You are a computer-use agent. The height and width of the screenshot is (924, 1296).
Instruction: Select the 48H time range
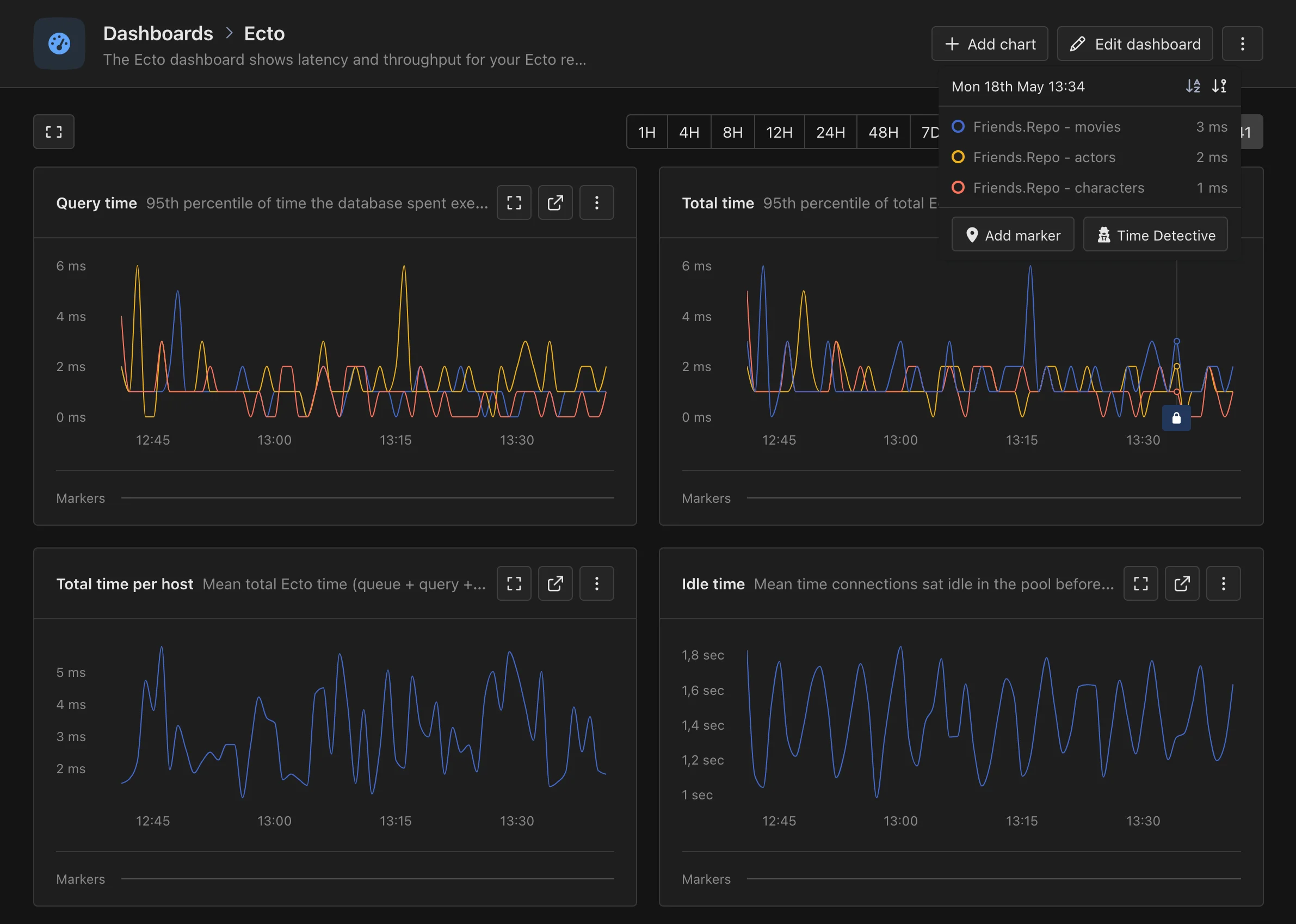pos(883,133)
